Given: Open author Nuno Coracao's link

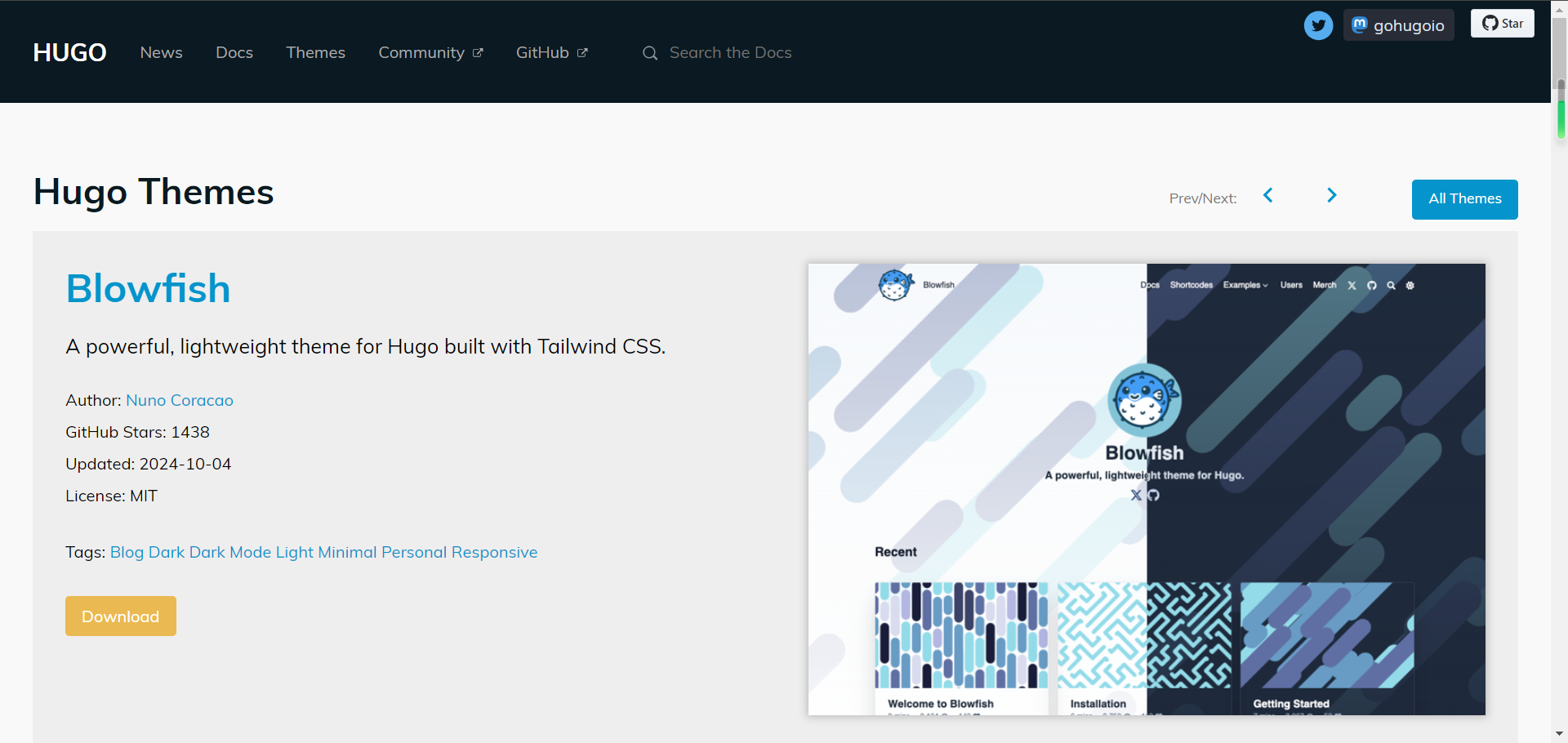Looking at the screenshot, I should (x=180, y=400).
